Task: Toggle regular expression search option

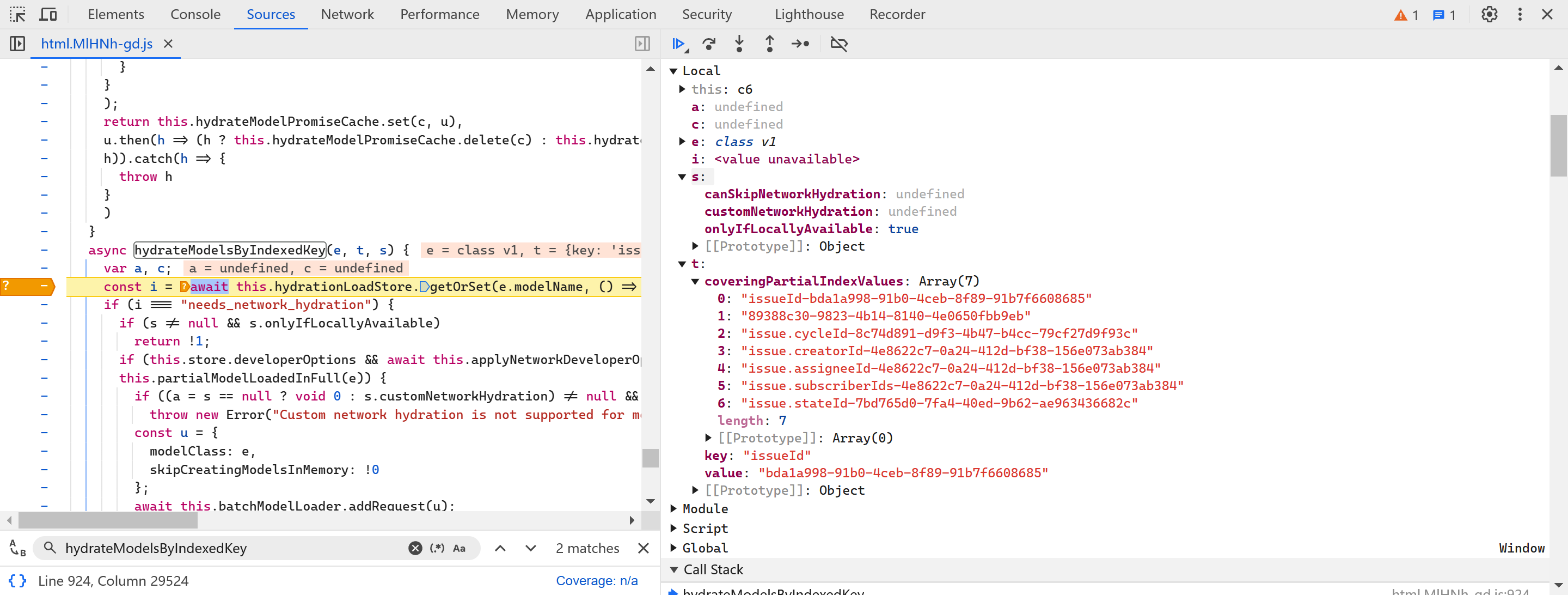Action: click(x=437, y=548)
